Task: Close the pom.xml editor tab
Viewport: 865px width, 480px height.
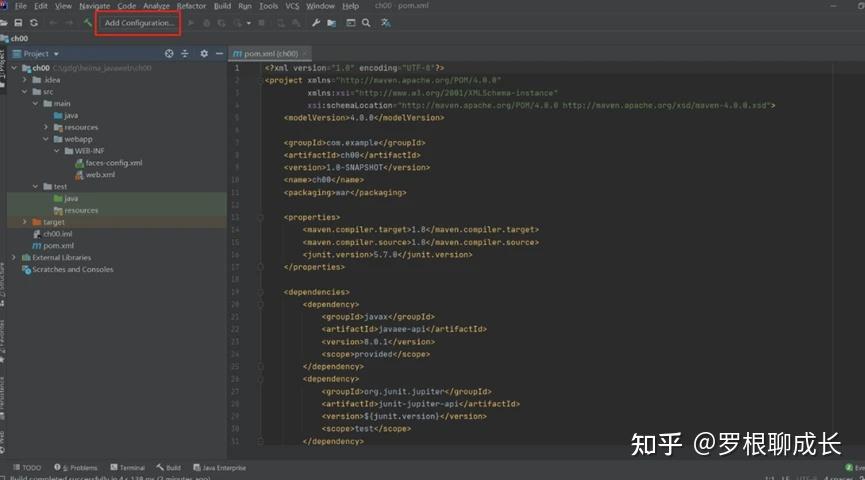Action: (x=305, y=54)
